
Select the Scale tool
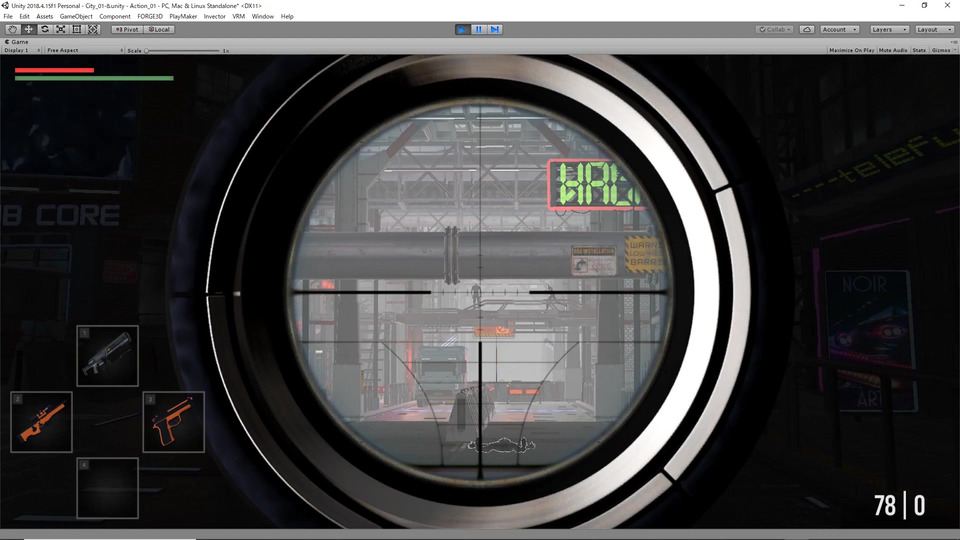(x=61, y=29)
